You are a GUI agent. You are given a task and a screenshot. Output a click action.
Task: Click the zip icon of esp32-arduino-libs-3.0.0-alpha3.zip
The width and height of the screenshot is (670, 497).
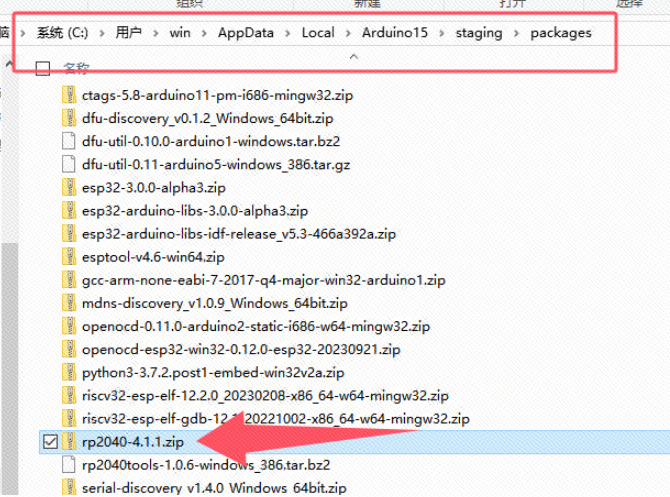(x=69, y=210)
